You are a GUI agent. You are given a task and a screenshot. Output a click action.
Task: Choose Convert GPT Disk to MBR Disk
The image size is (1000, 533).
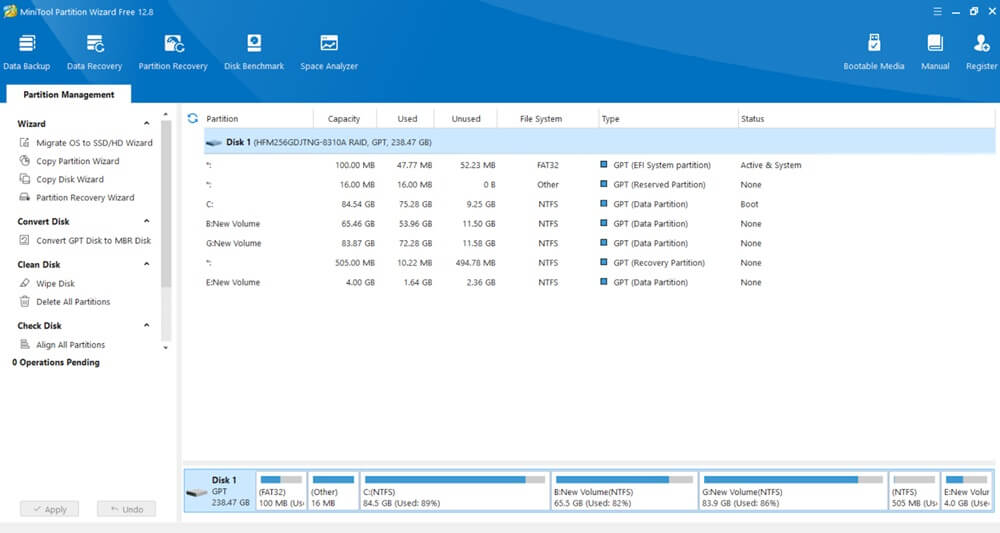point(94,240)
